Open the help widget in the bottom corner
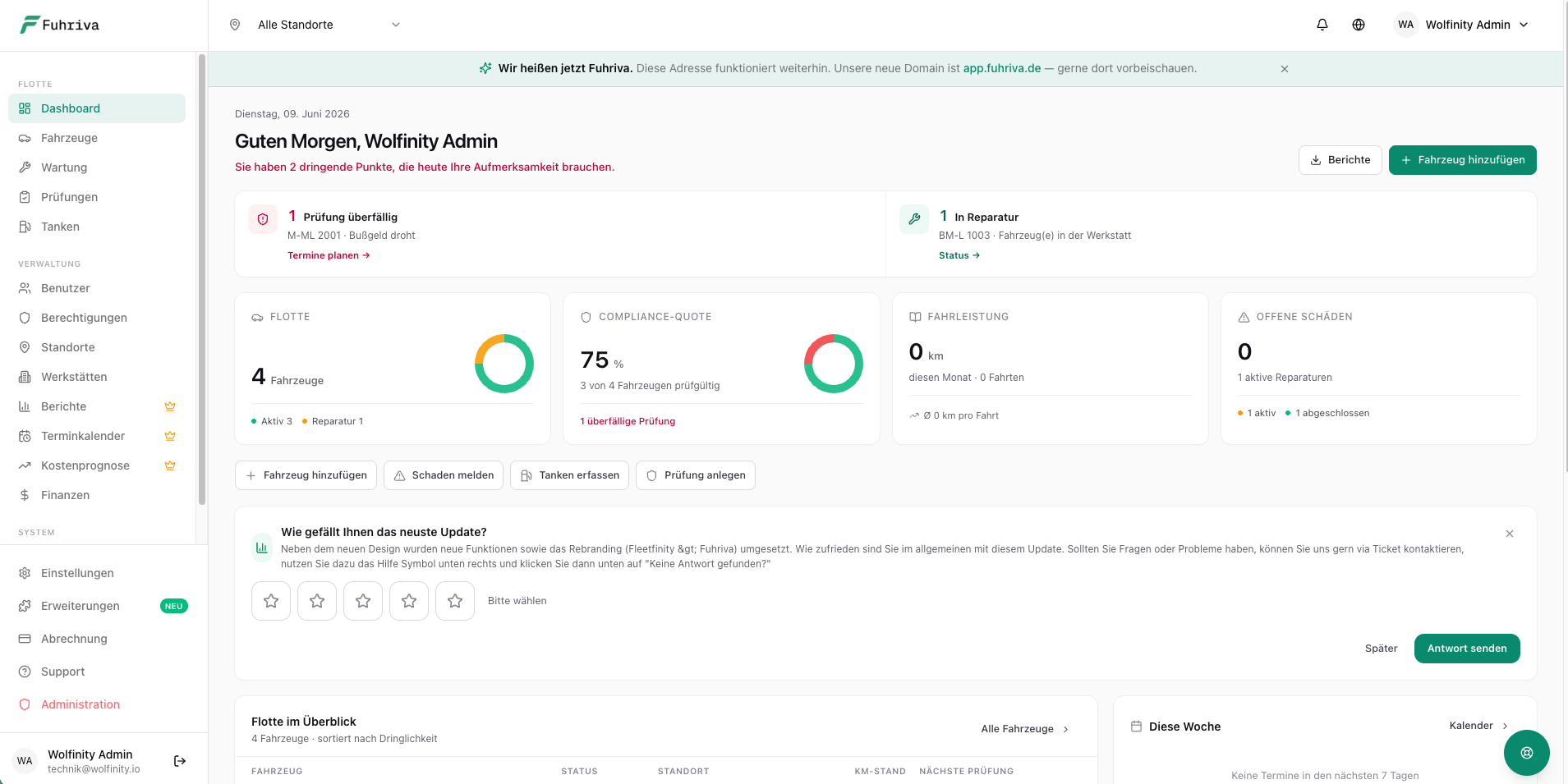Screen dimensions: 1568x784 click(x=1527, y=753)
